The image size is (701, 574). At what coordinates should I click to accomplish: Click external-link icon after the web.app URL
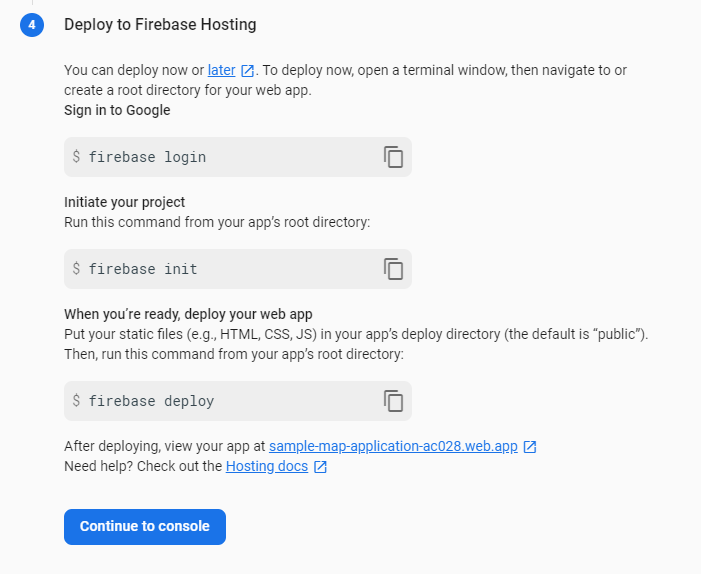[530, 447]
